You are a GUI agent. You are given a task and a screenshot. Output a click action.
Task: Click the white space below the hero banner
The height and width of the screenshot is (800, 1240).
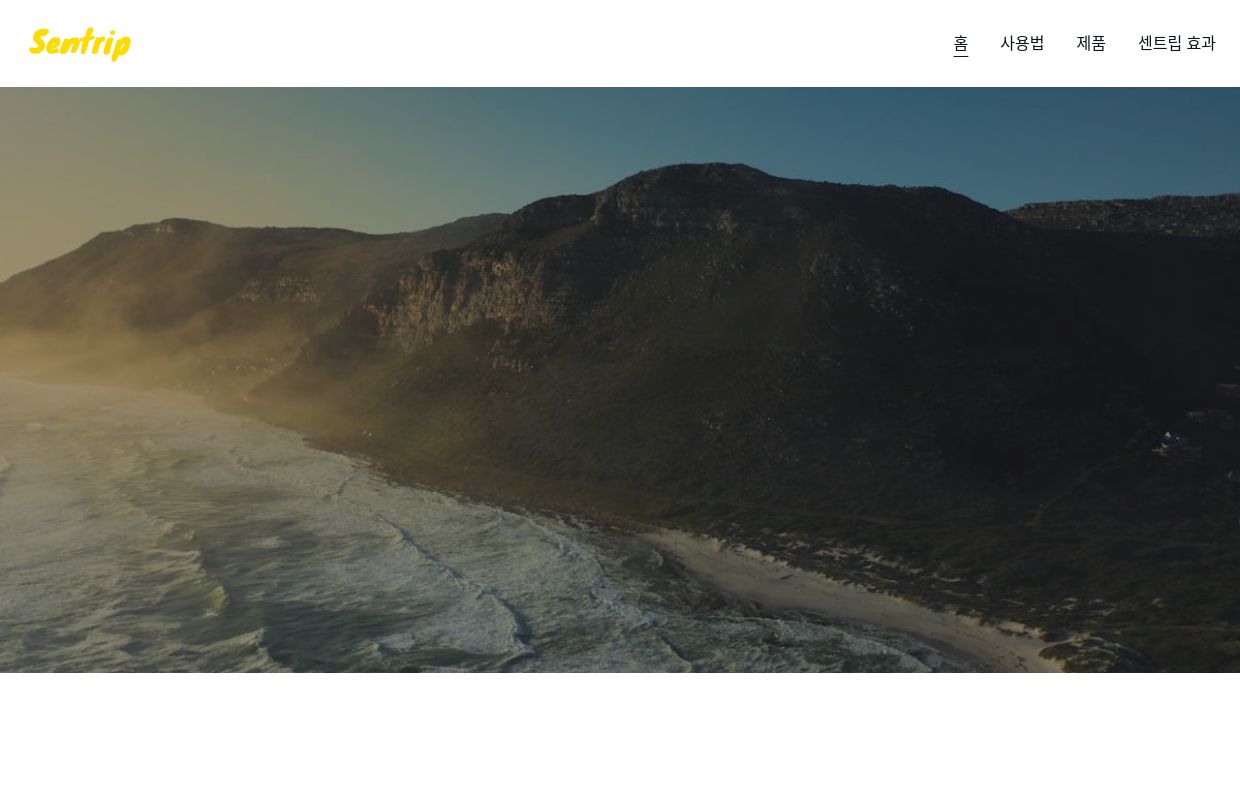click(620, 735)
